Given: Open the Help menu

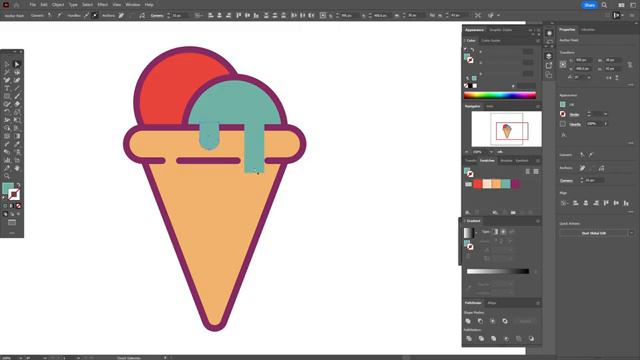Looking at the screenshot, I should (x=149, y=4).
